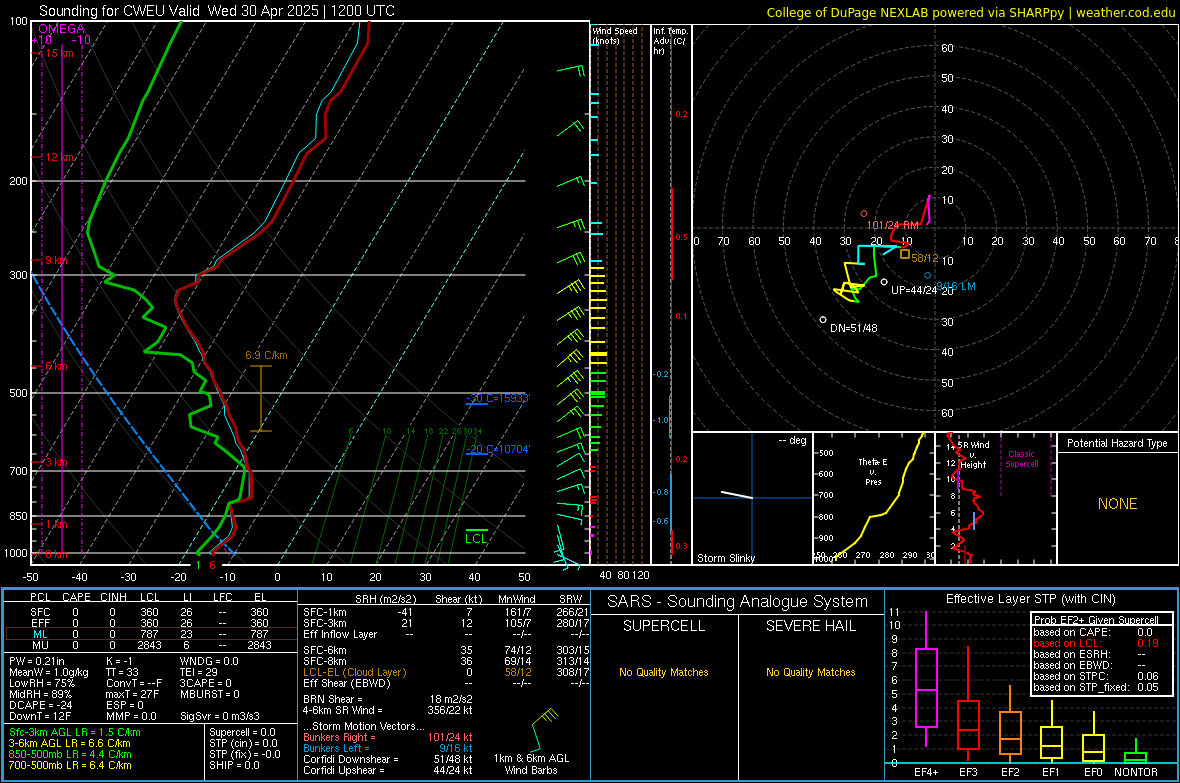Select the SFC parcel row

[x=150, y=612]
